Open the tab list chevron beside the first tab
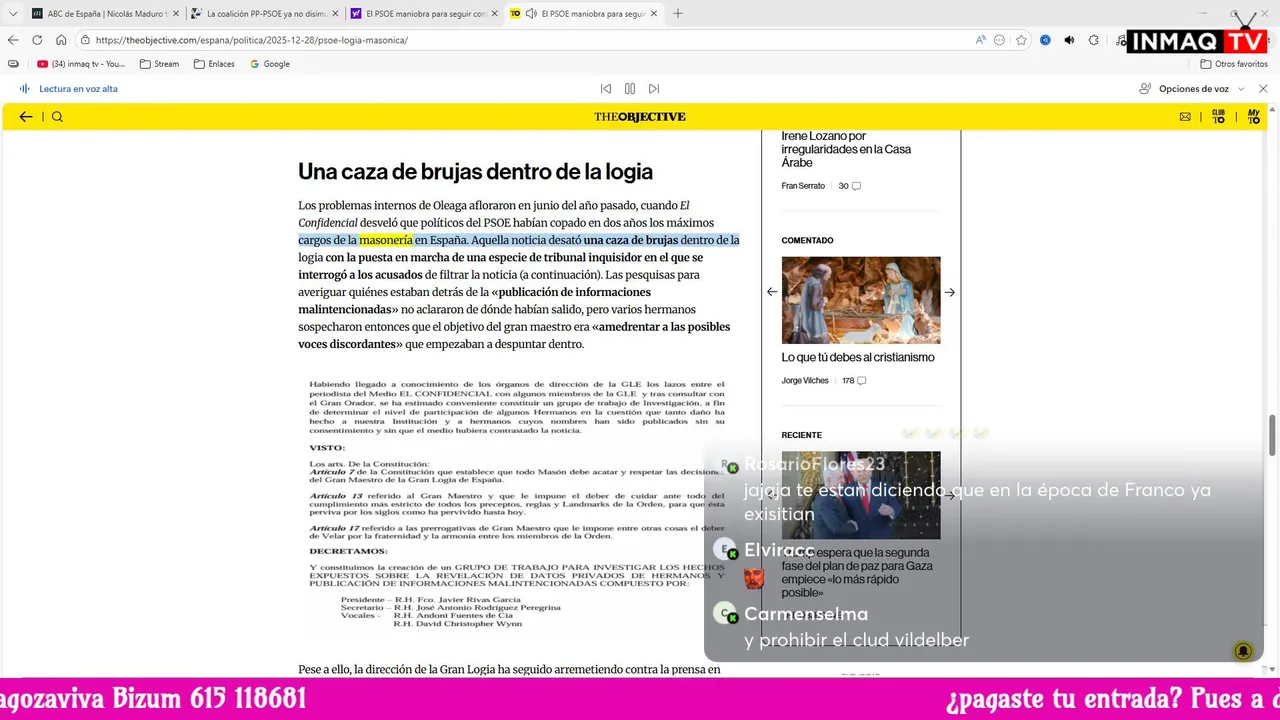 (13, 14)
